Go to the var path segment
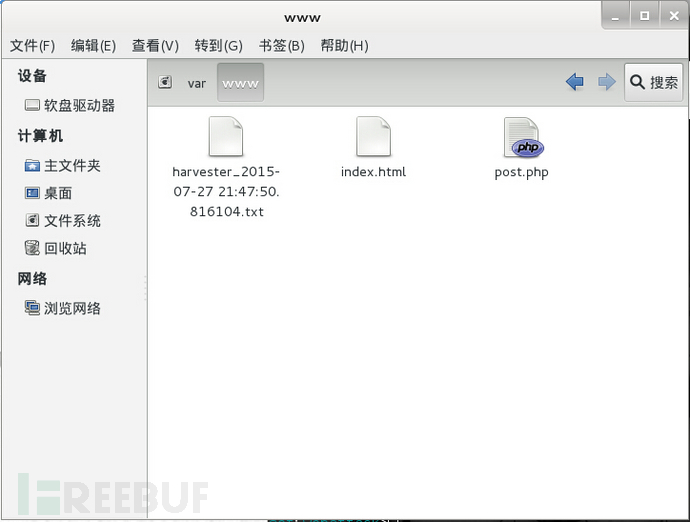This screenshot has height=522, width=690. (x=196, y=83)
